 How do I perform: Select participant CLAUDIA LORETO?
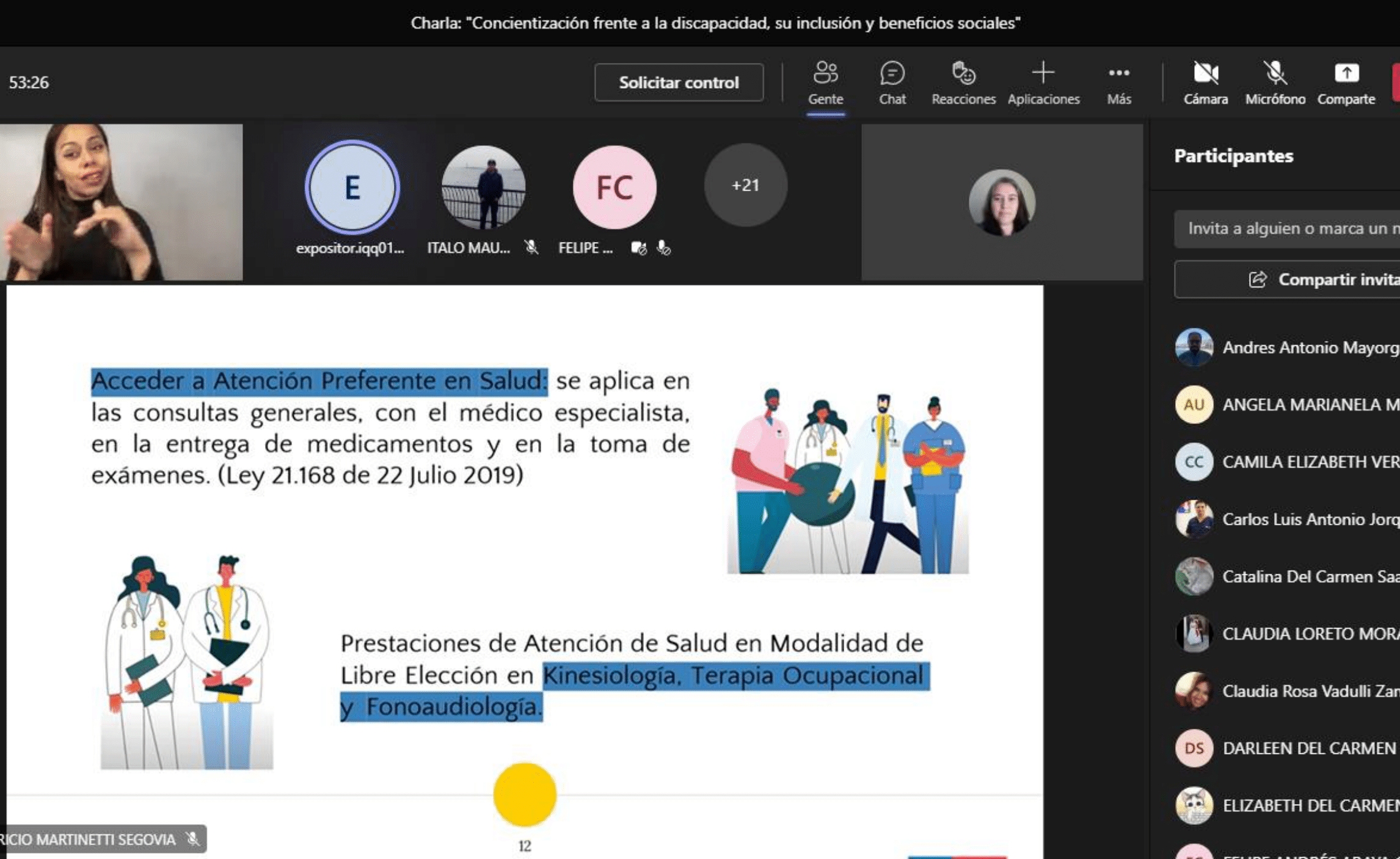pos(1287,634)
